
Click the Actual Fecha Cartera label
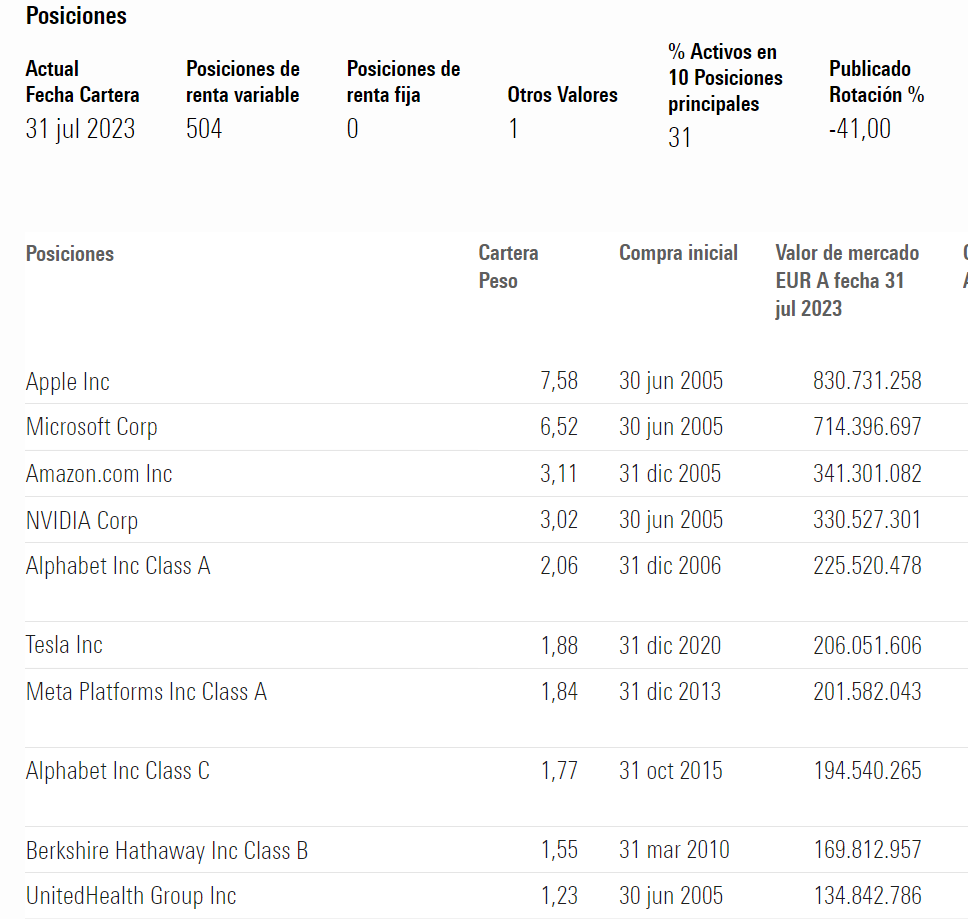[x=82, y=81]
